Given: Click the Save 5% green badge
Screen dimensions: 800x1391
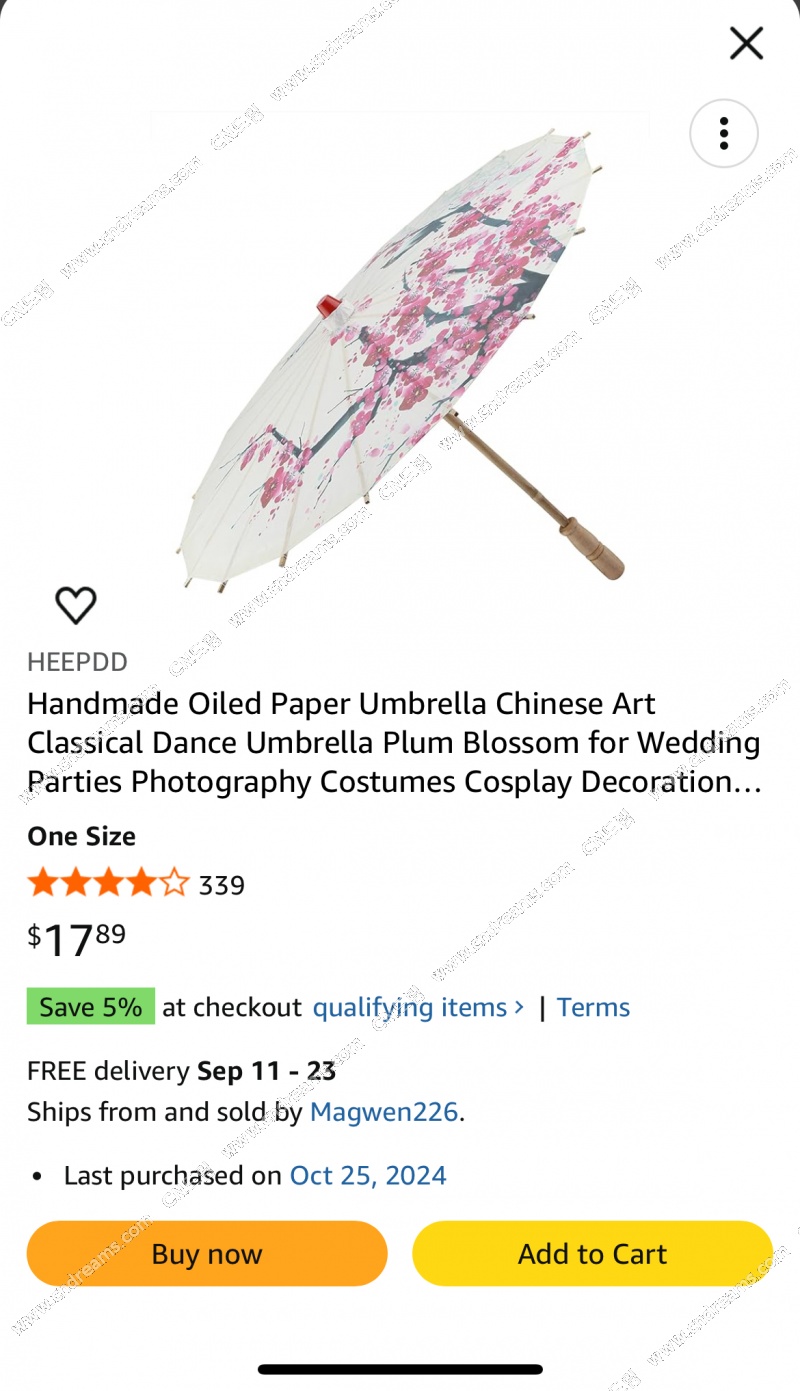Looking at the screenshot, I should pos(91,1006).
